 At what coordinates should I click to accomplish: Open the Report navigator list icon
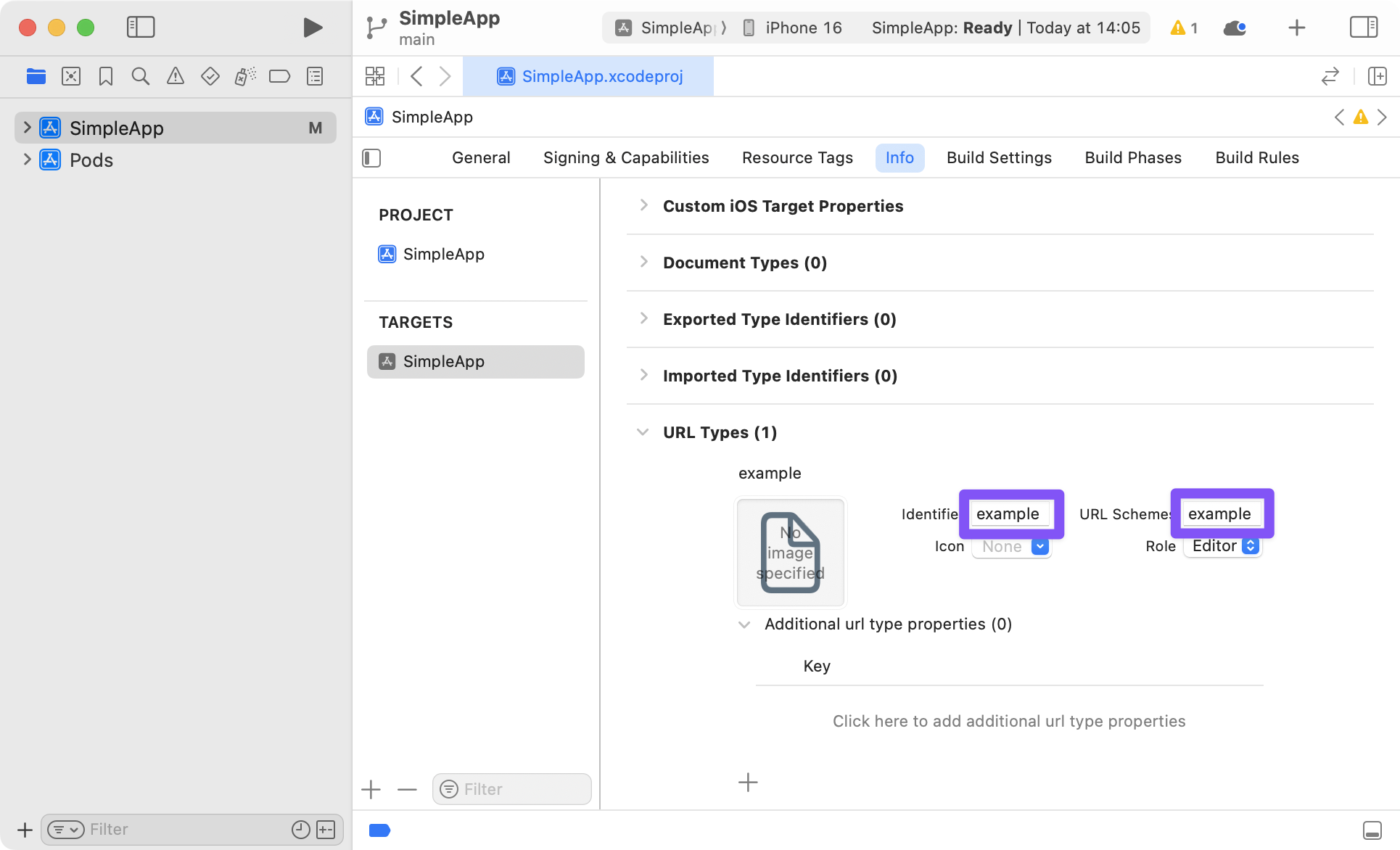pos(314,75)
